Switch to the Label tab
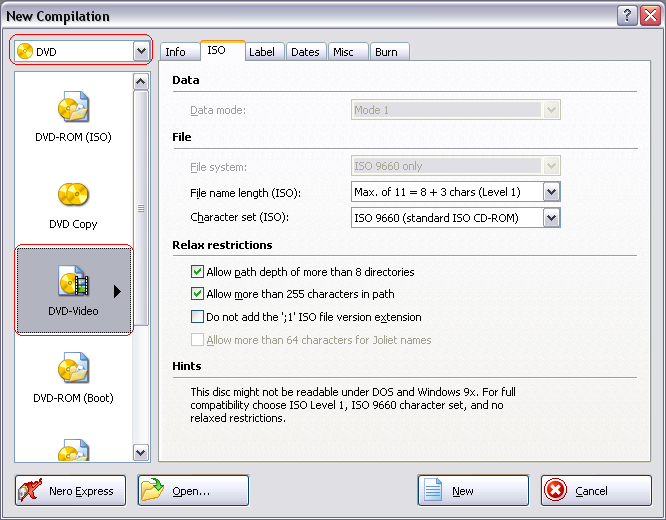This screenshot has width=666, height=520. point(262,52)
